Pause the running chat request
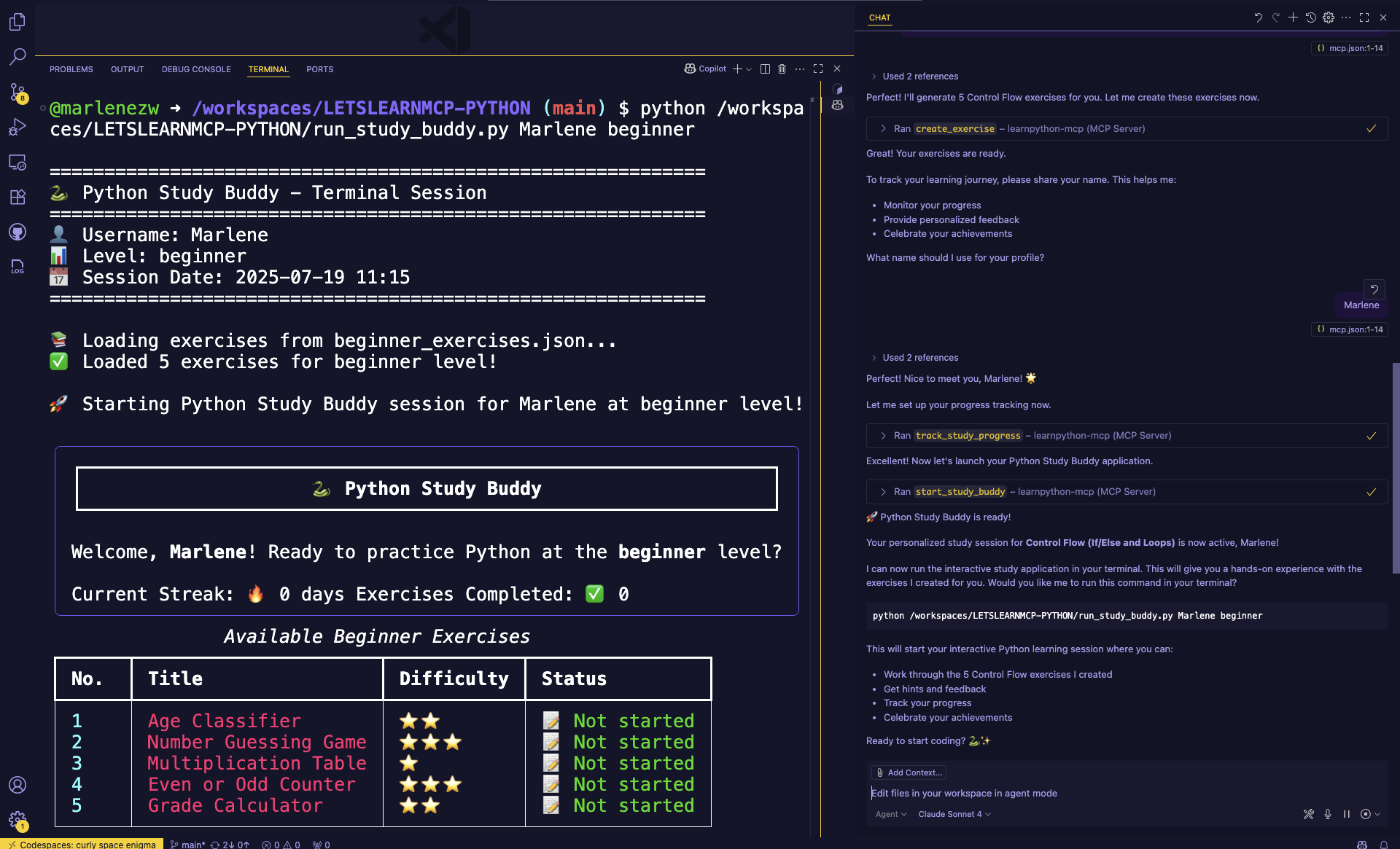The image size is (1400, 849). [x=1346, y=814]
